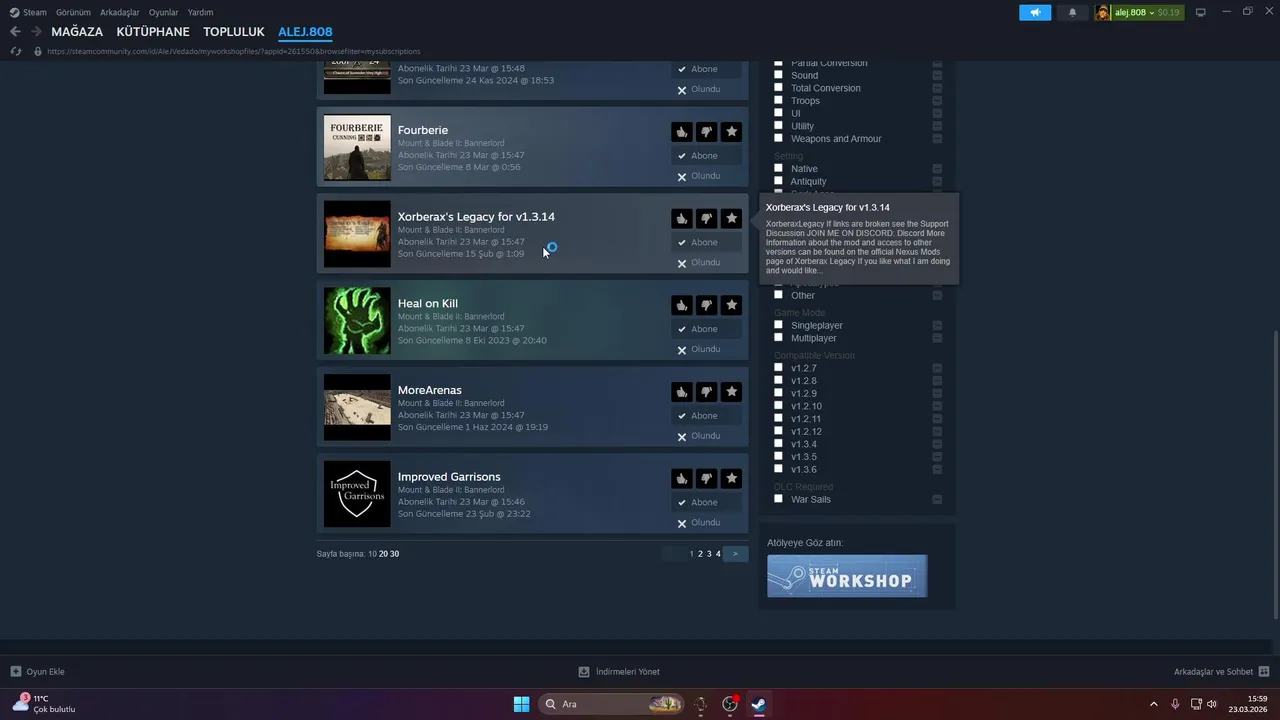Check the Sound tag filter
This screenshot has height=720, width=1280.
click(778, 75)
